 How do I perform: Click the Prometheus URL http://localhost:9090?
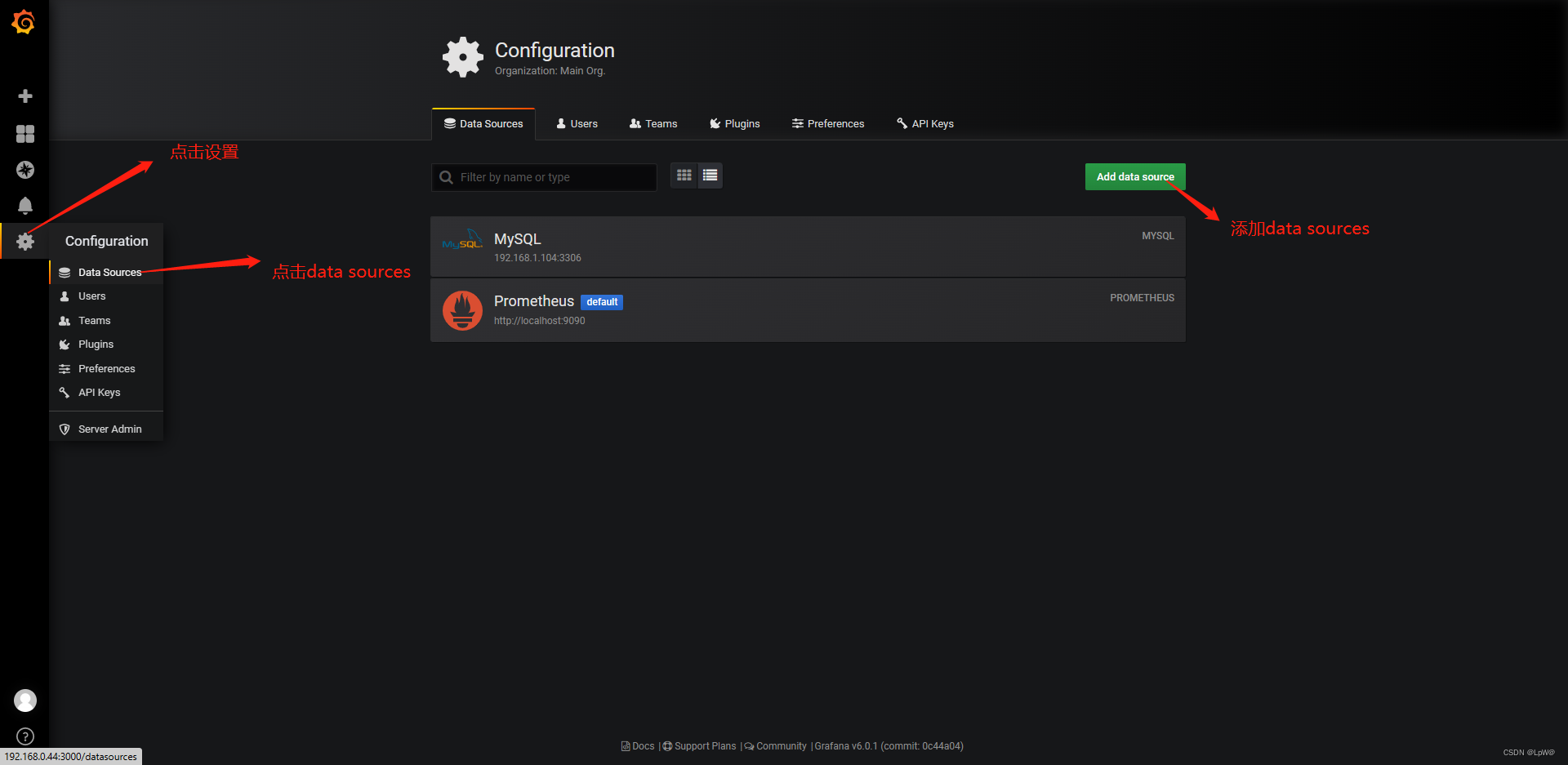(539, 321)
